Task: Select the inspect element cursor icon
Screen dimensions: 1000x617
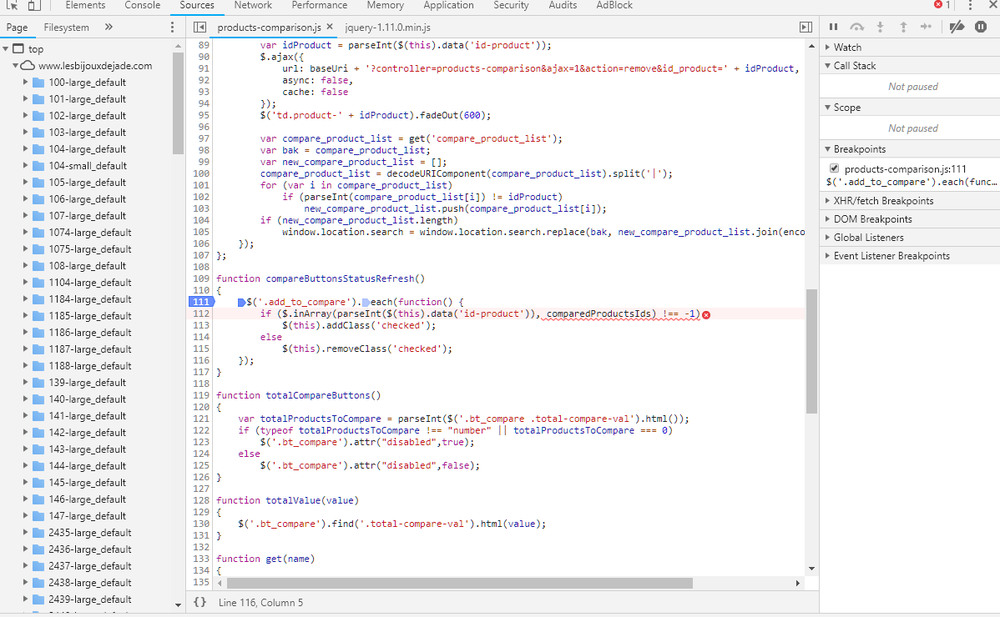Action: click(x=10, y=7)
